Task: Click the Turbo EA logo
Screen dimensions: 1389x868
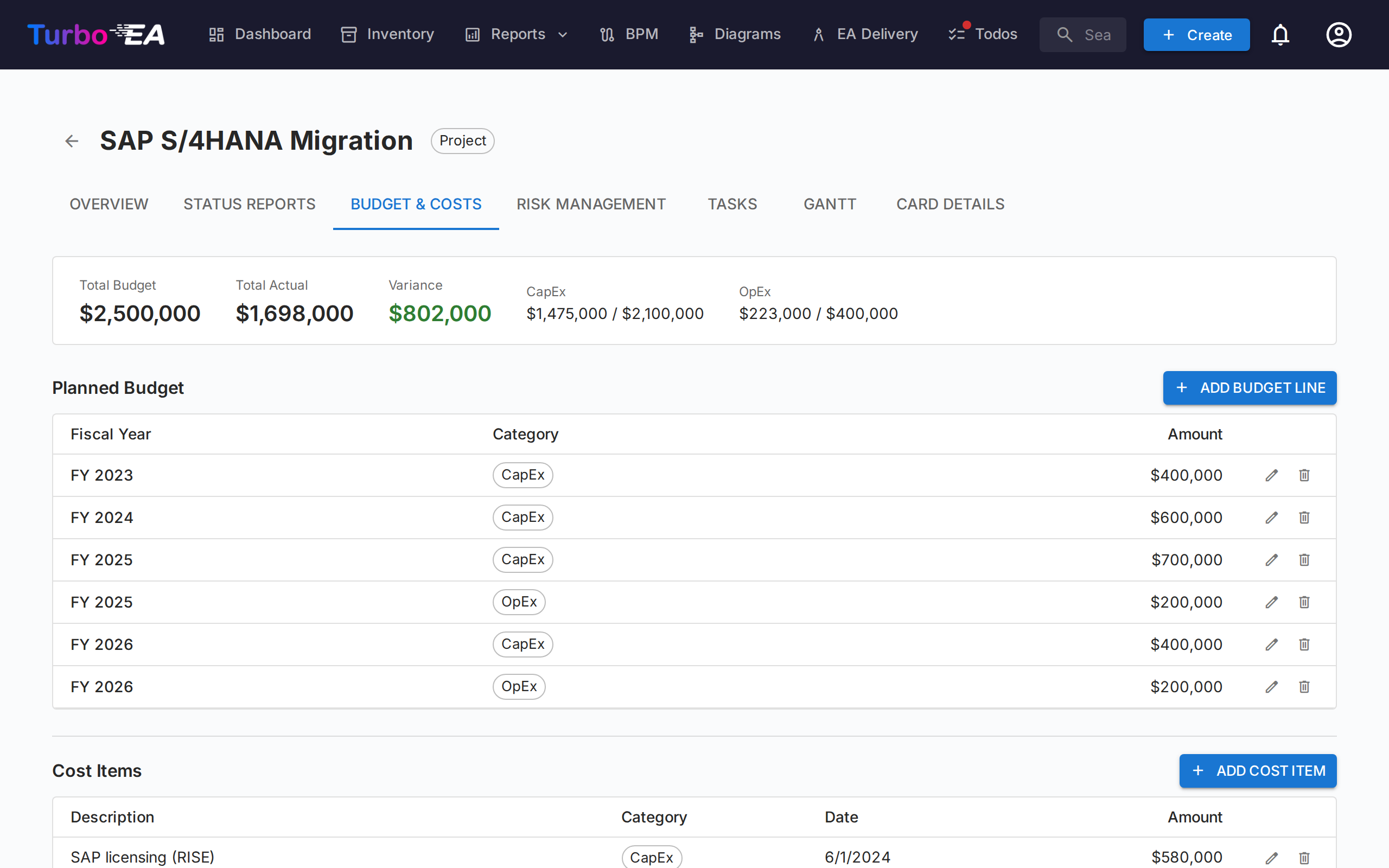Action: coord(97,35)
